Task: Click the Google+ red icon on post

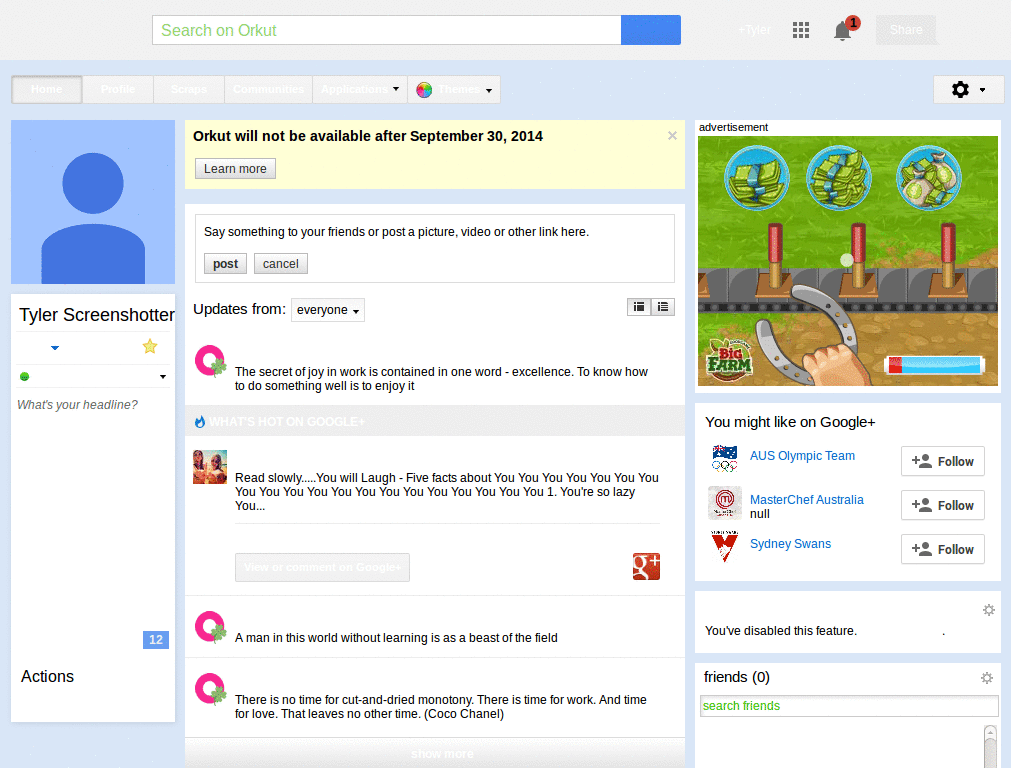Action: point(646,566)
